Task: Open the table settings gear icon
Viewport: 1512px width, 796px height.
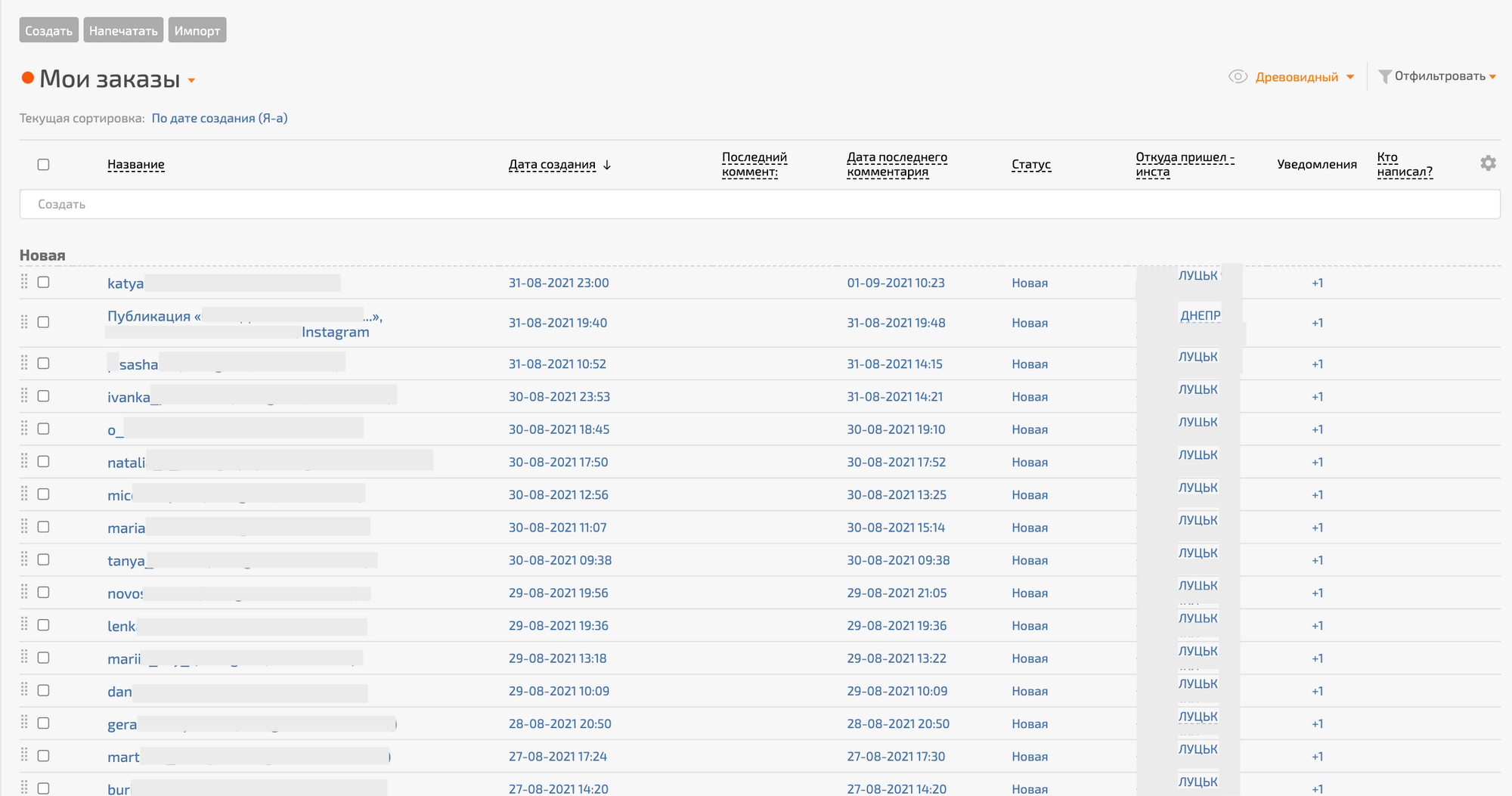Action: pos(1488,163)
